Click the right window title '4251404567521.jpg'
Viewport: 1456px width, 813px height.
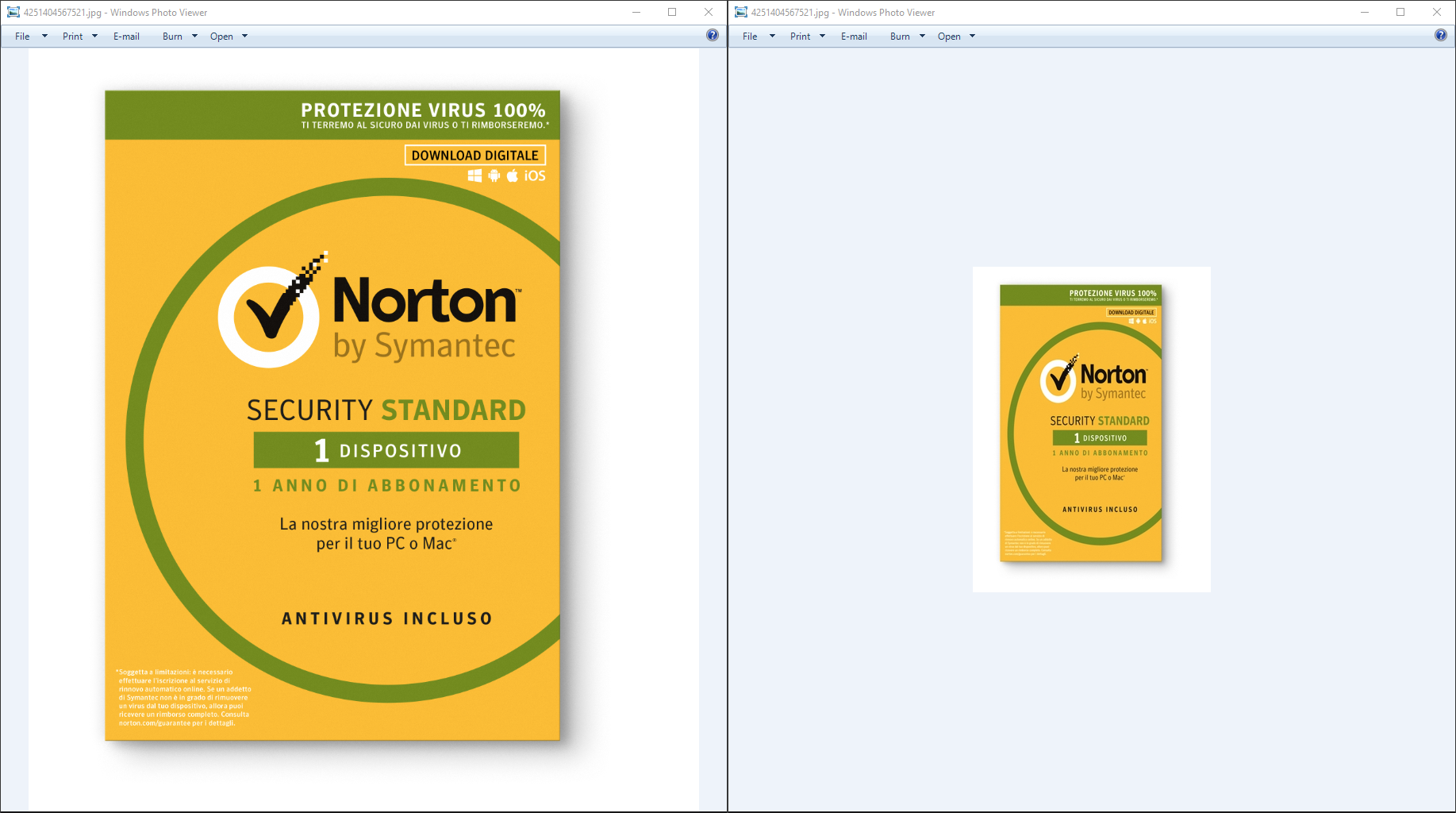[790, 13]
